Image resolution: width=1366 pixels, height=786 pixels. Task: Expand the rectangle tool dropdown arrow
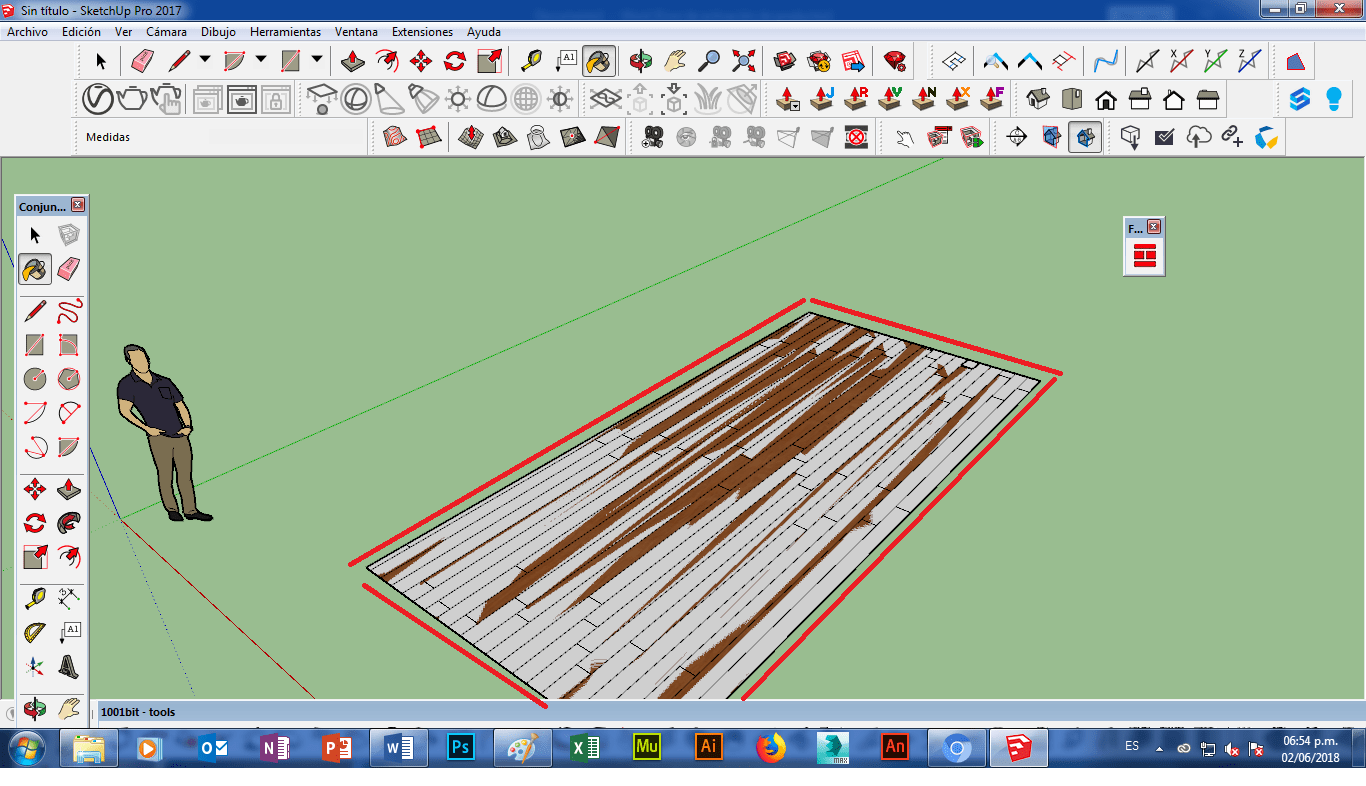[x=317, y=60]
